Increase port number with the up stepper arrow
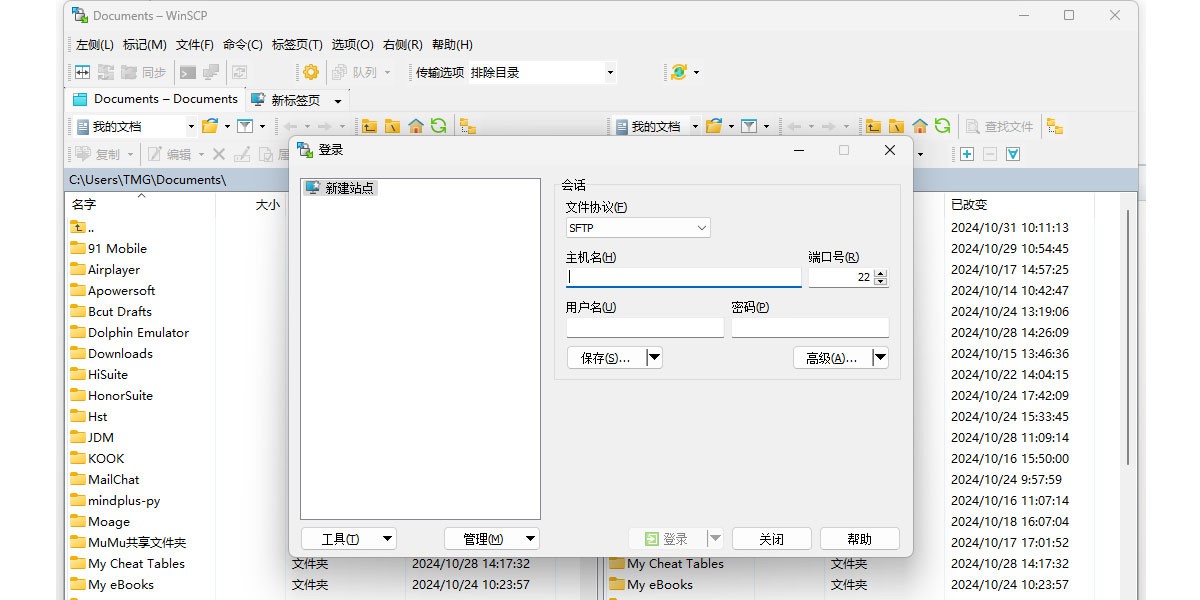The image size is (1200, 600). click(x=880, y=272)
